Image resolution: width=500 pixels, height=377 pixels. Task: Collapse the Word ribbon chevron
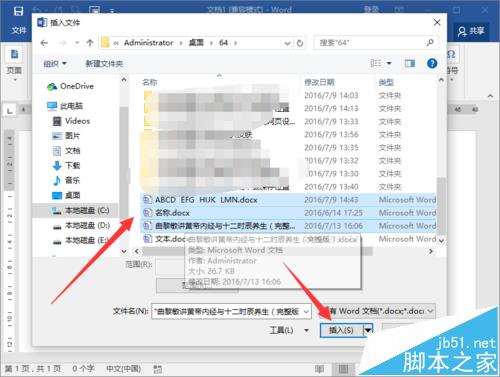(x=490, y=96)
